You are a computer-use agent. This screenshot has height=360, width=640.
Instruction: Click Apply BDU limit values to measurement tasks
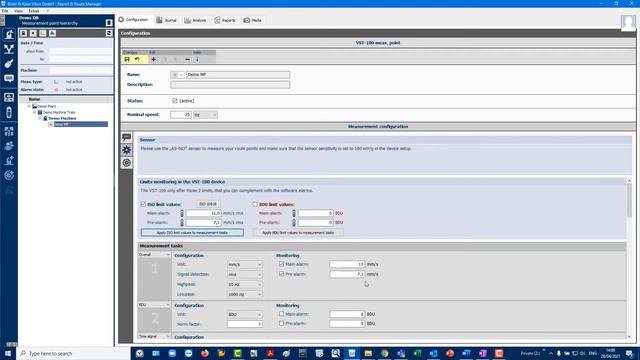(298, 233)
